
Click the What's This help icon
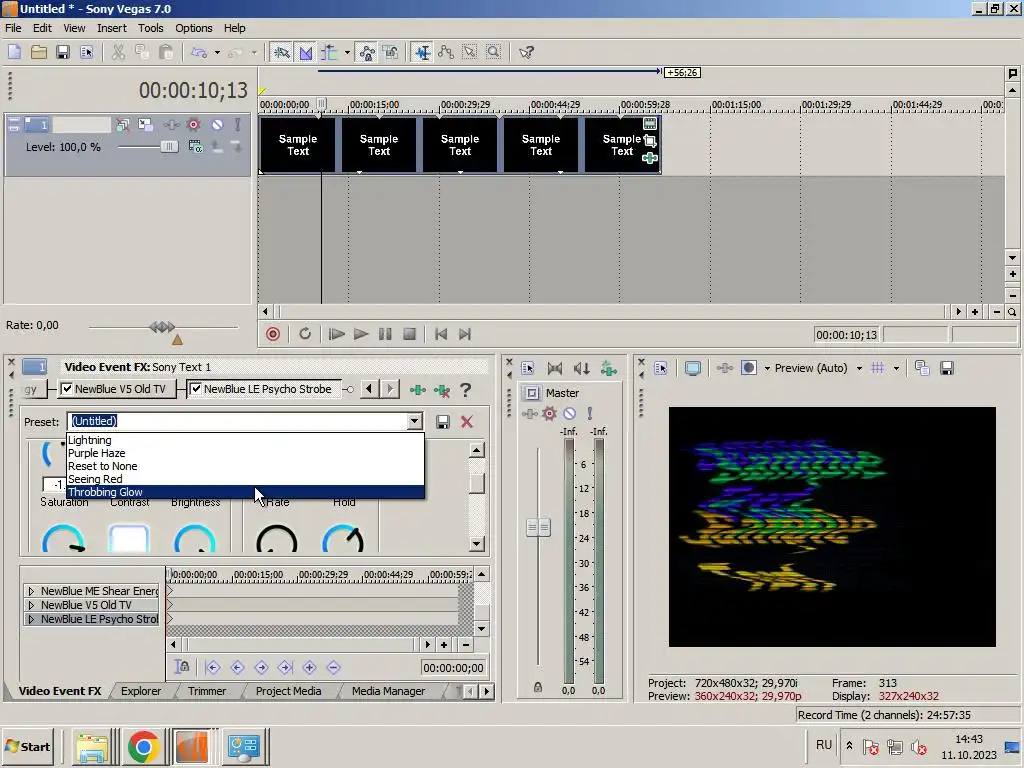[526, 52]
